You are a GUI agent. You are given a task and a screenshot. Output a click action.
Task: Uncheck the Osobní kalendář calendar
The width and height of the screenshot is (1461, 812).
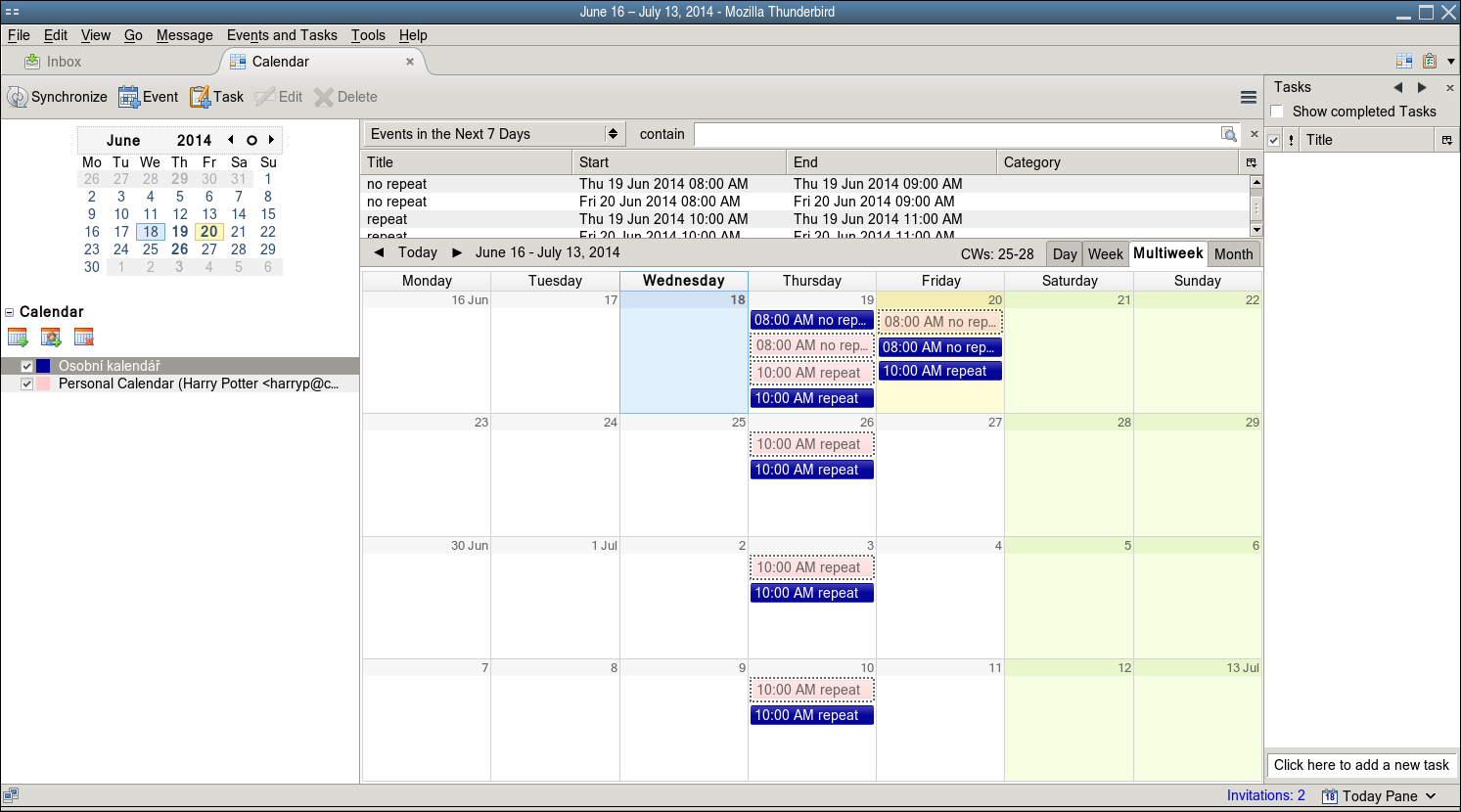tap(27, 366)
